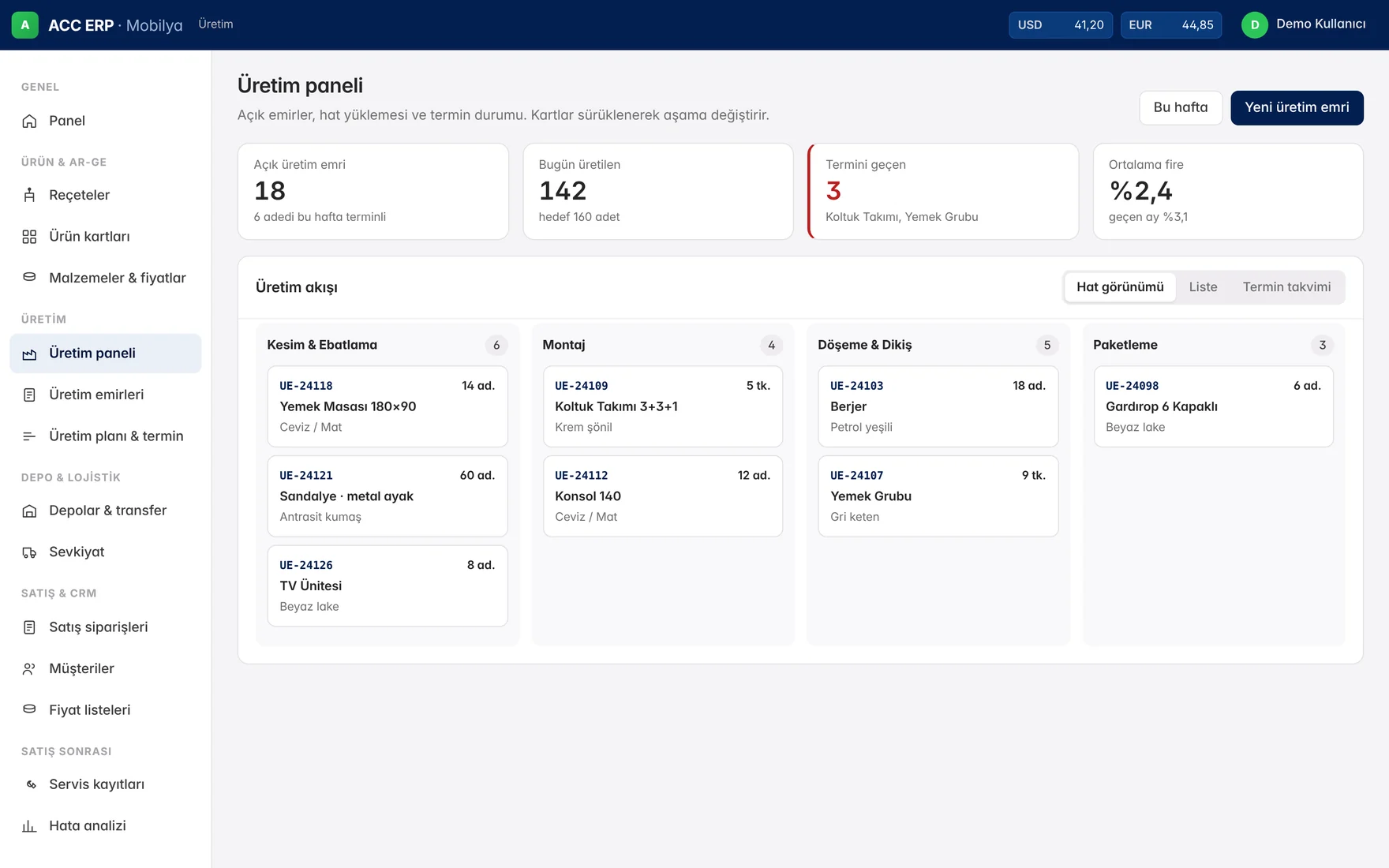This screenshot has width=1389, height=868.
Task: Click the Malzemeler & fiyatlar icon
Action: [x=29, y=278]
